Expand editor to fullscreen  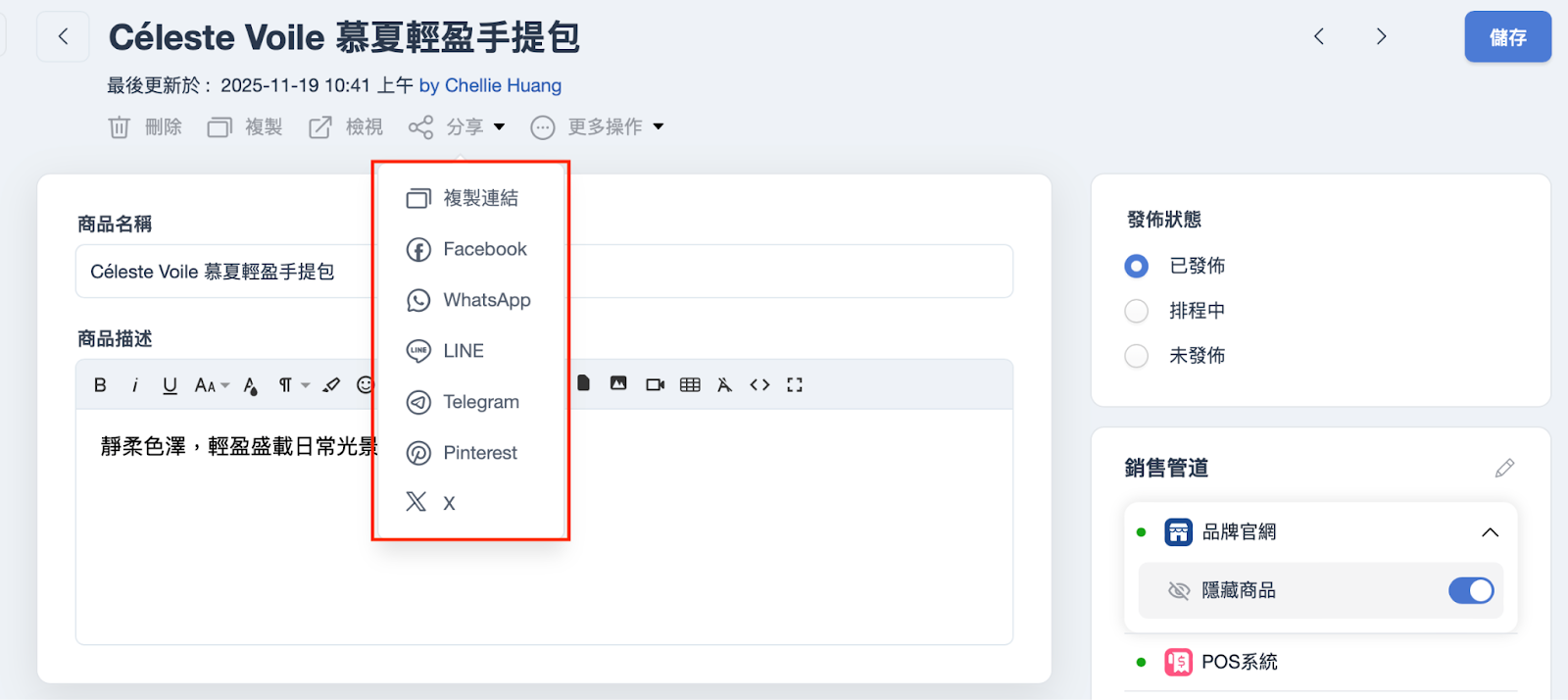pyautogui.click(x=795, y=385)
